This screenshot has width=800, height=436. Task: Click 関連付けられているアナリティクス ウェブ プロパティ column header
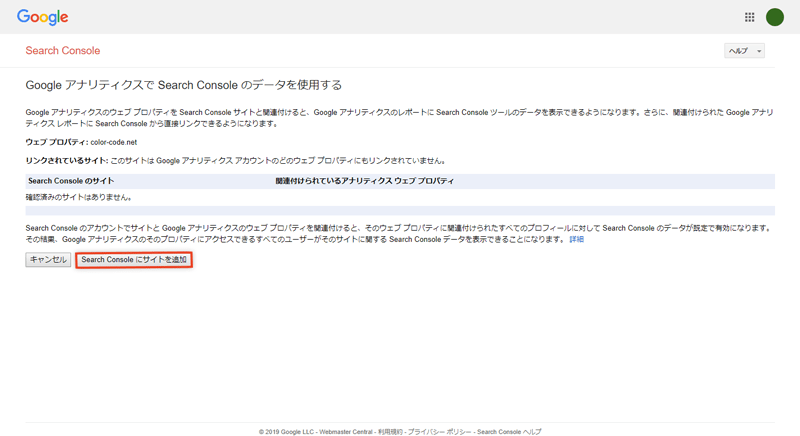[365, 181]
